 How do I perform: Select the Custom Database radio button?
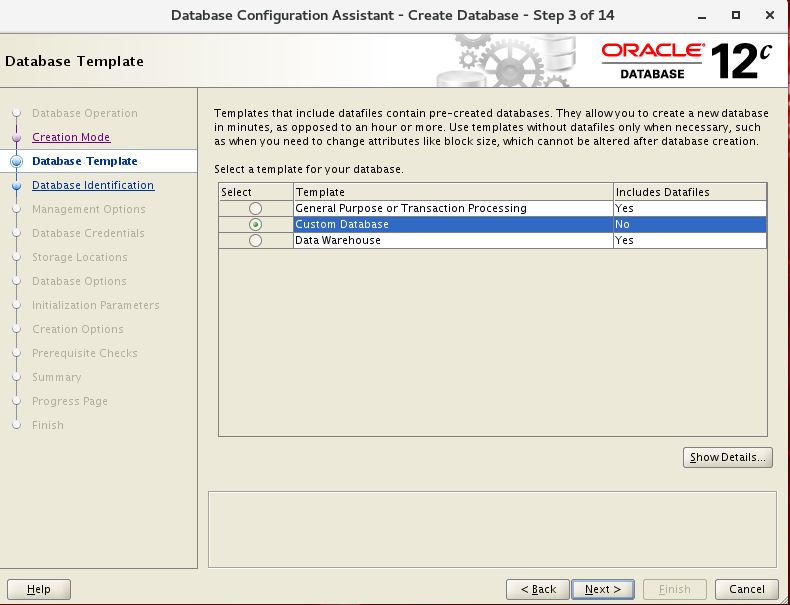(255, 224)
